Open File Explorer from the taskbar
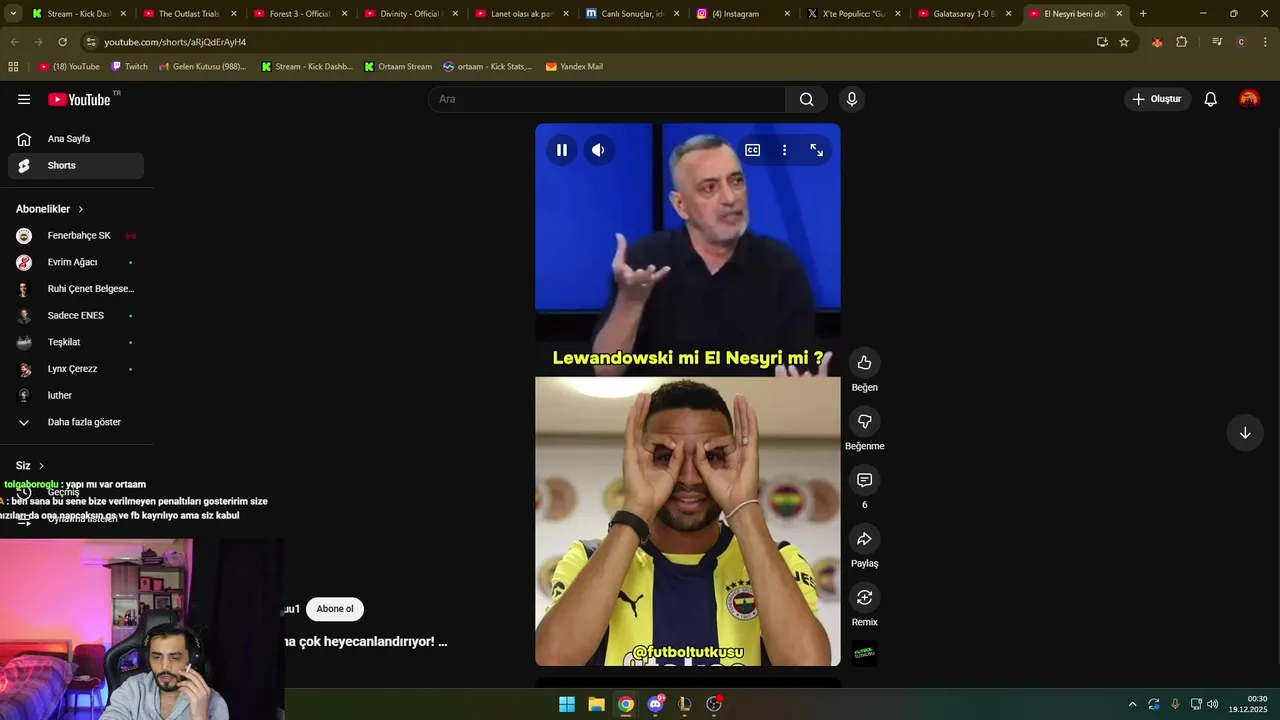 click(x=596, y=704)
